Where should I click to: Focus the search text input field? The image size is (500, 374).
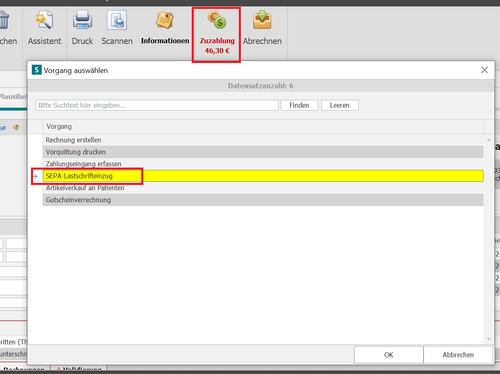pos(157,105)
